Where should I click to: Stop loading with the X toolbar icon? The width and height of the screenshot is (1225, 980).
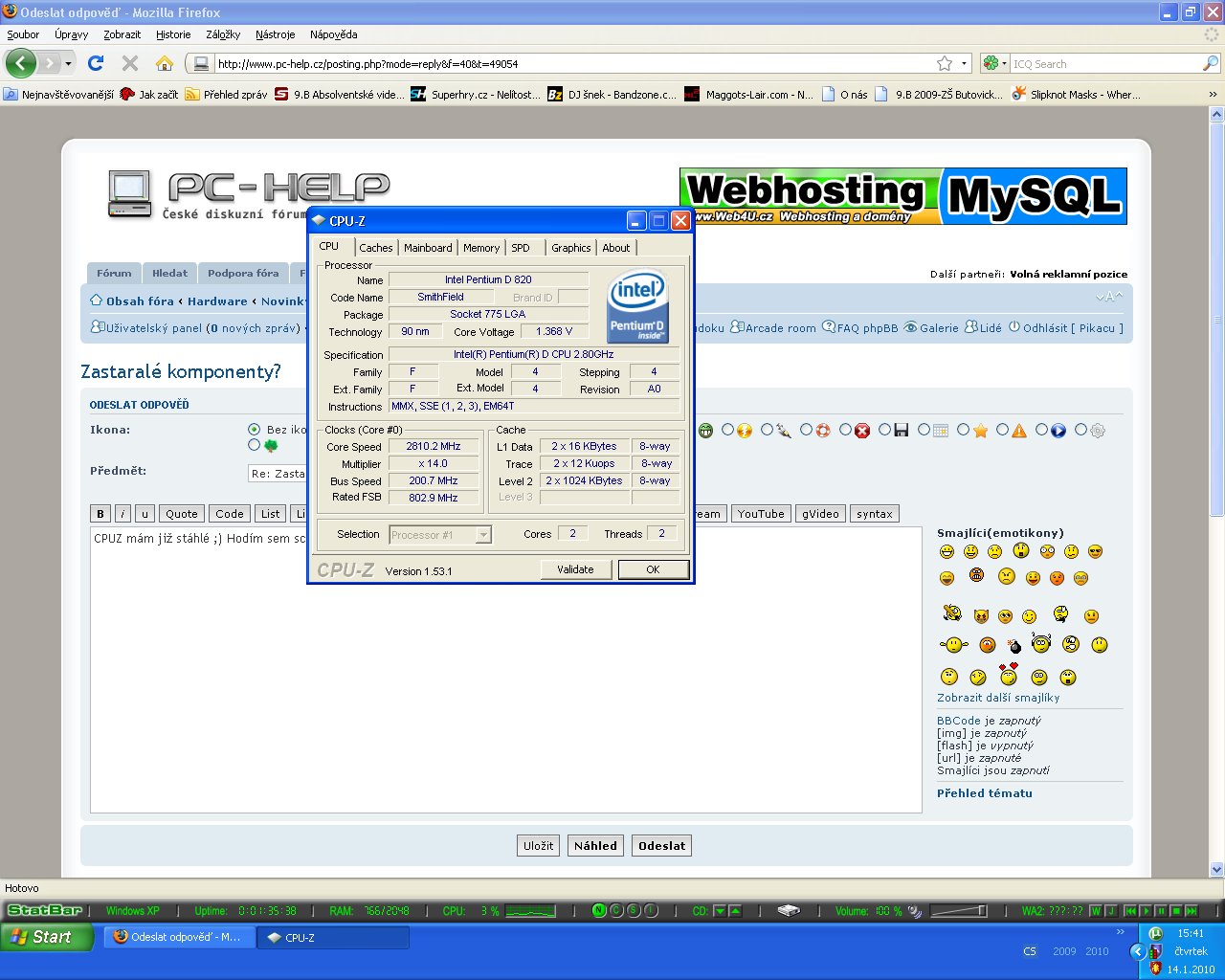tap(130, 63)
